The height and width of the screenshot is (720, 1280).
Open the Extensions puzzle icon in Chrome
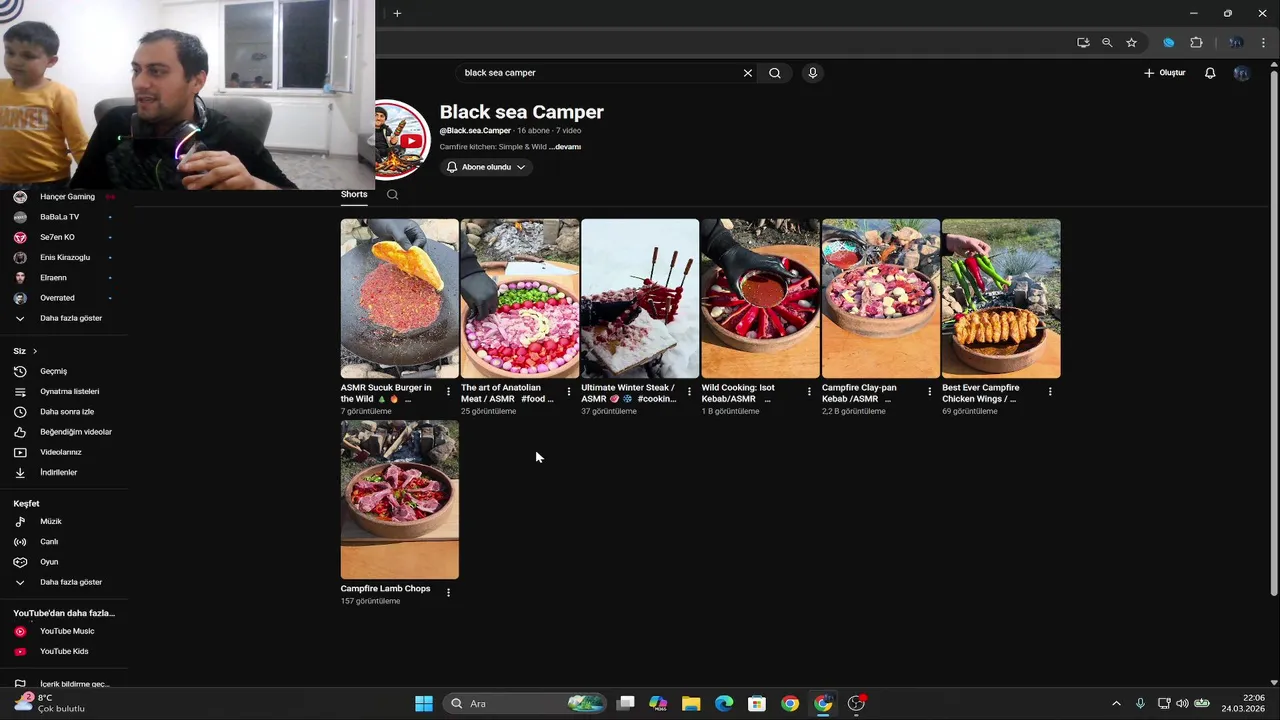click(1196, 43)
